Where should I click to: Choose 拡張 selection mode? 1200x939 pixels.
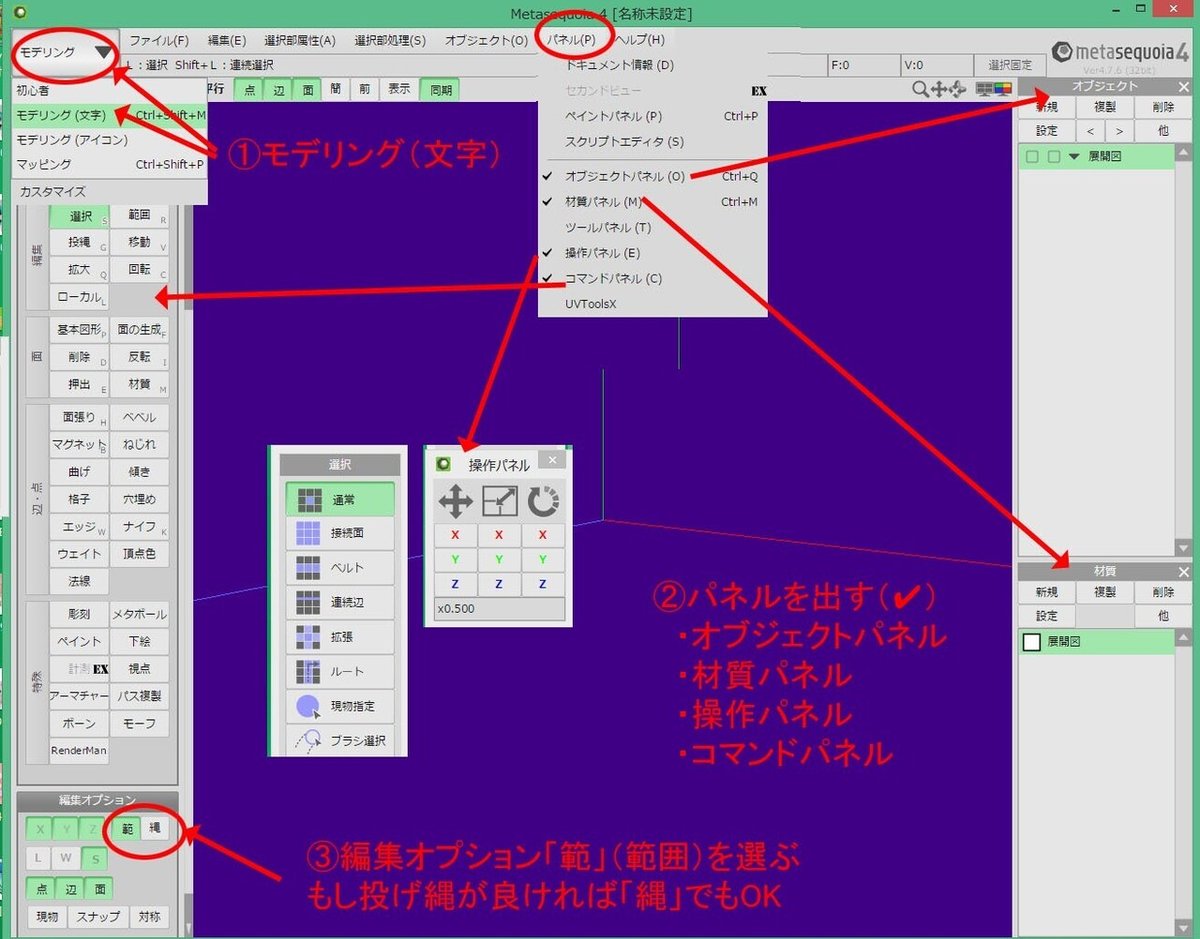[x=341, y=636]
